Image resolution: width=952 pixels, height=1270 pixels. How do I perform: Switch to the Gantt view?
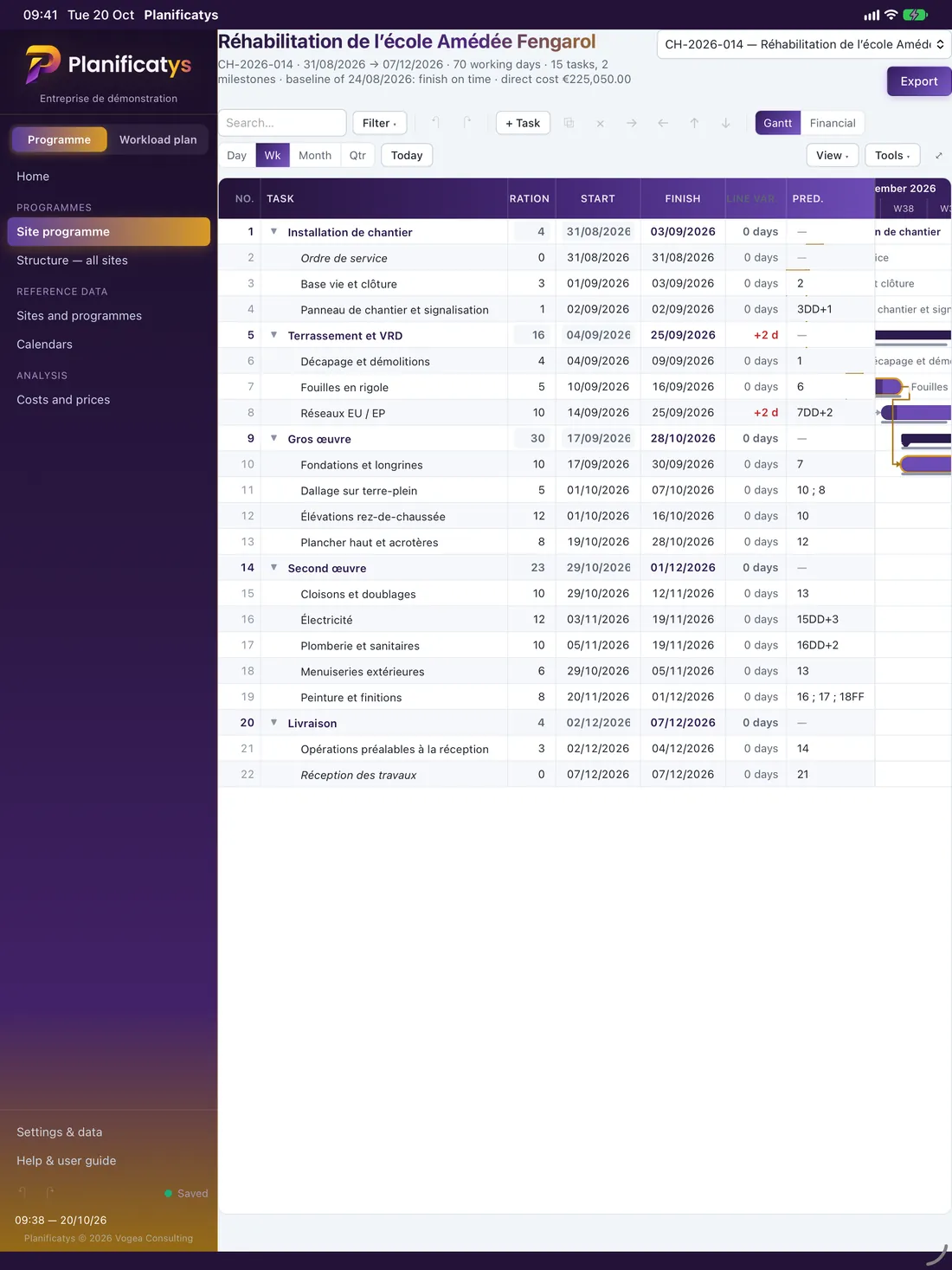click(x=777, y=123)
